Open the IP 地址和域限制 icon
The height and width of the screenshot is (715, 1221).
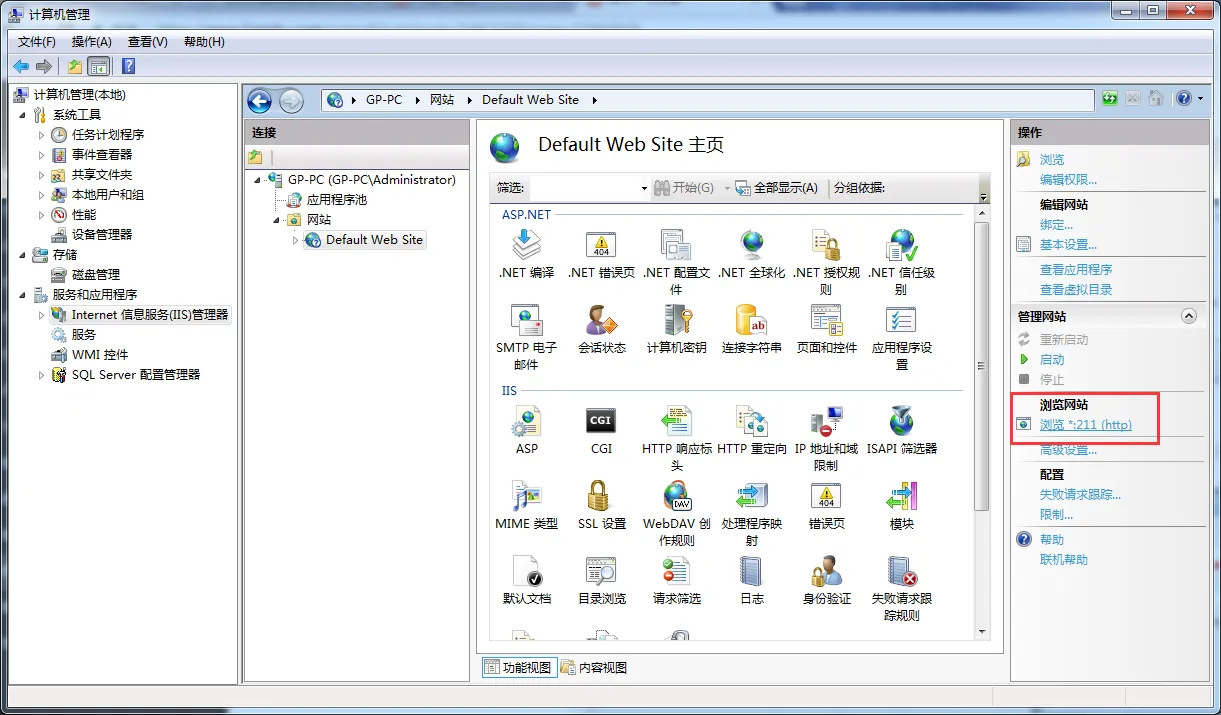[x=826, y=421]
